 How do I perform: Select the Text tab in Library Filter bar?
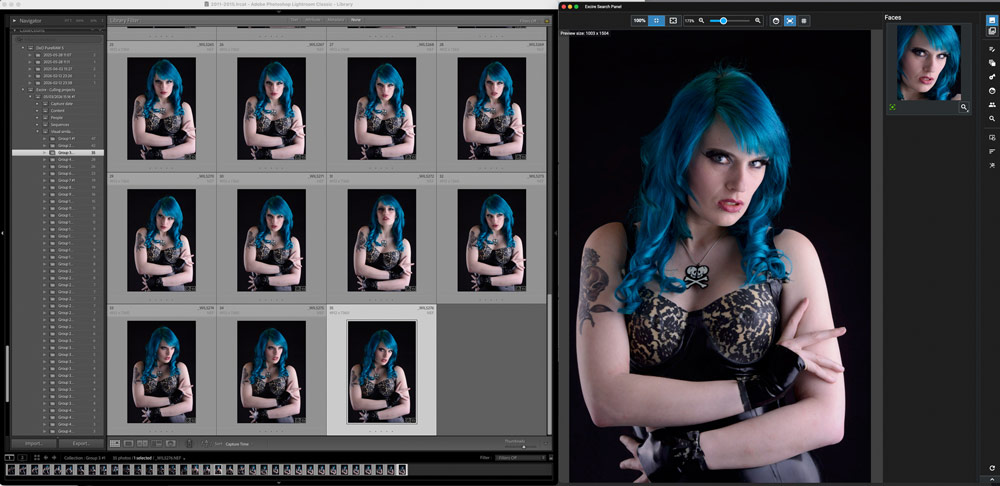click(294, 20)
